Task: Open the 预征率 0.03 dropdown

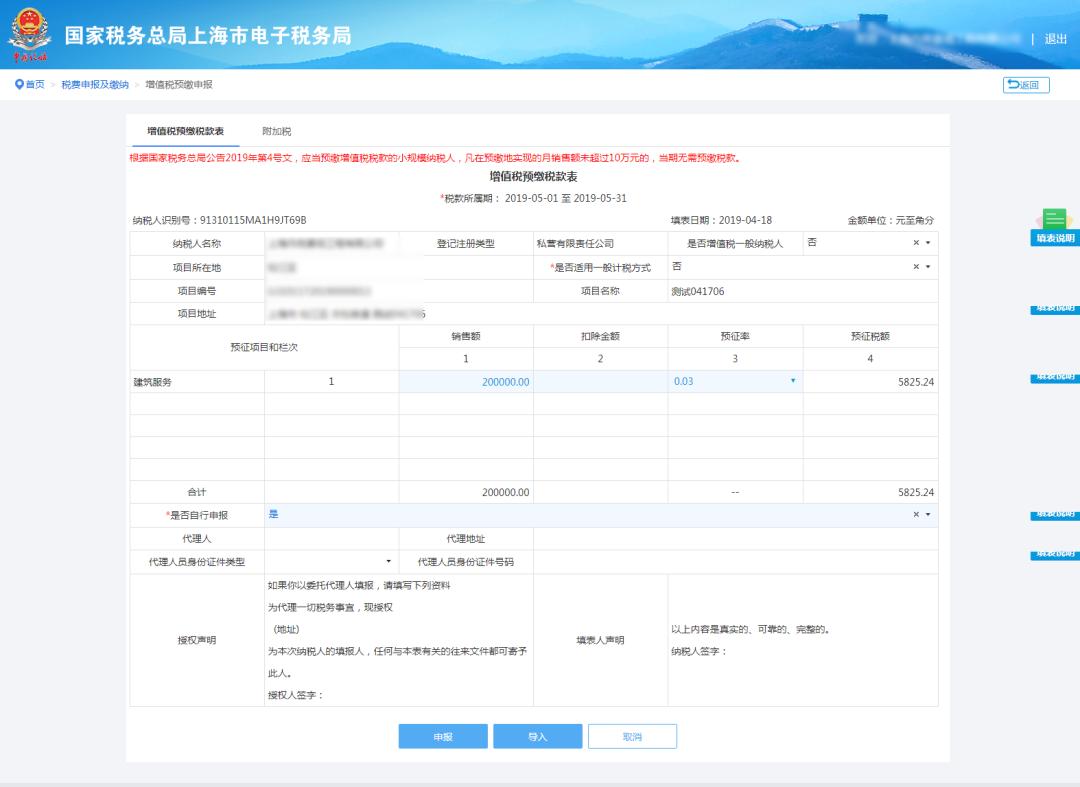Action: coord(793,382)
